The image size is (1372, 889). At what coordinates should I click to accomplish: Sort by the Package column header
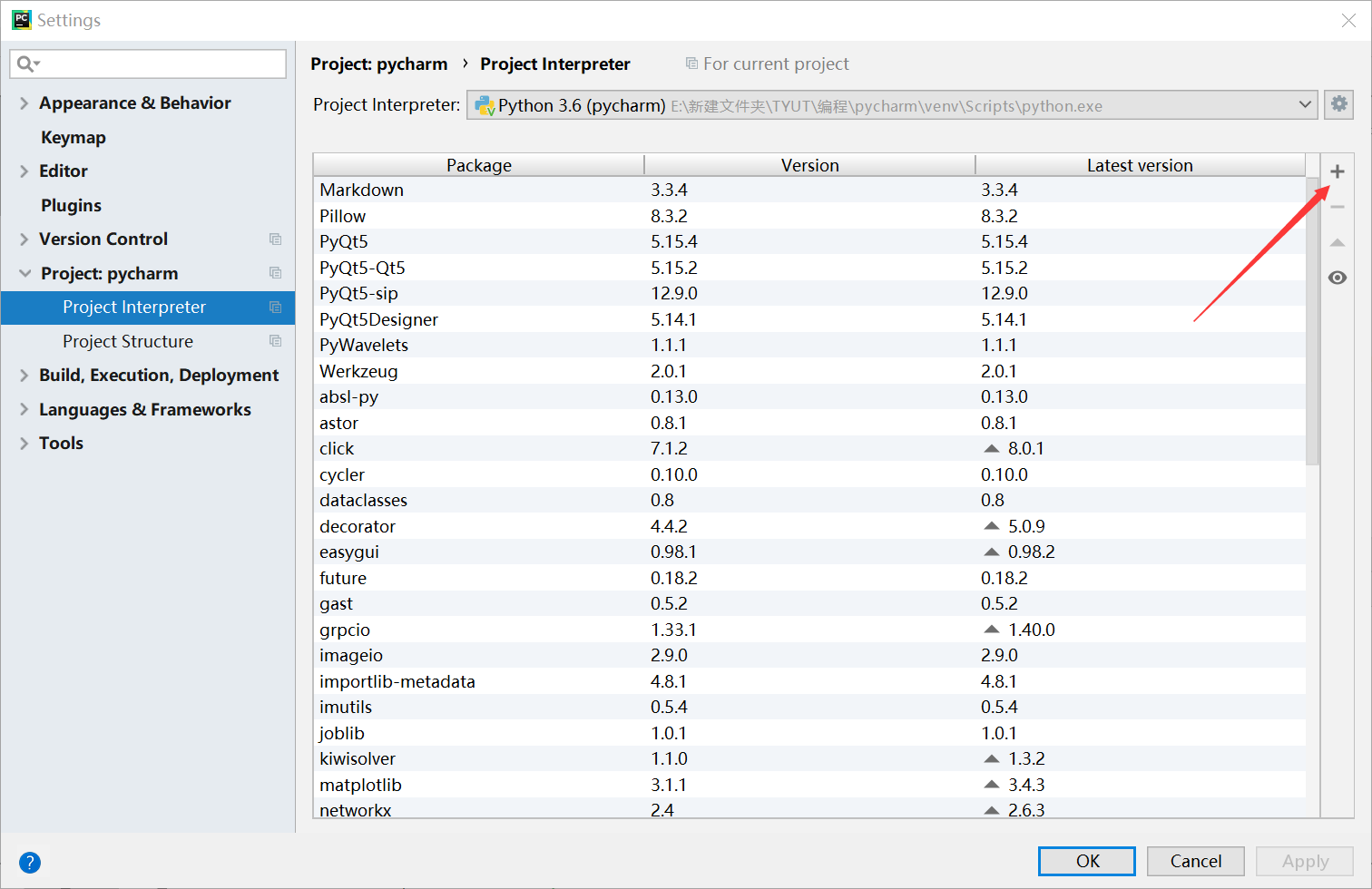pyautogui.click(x=479, y=165)
